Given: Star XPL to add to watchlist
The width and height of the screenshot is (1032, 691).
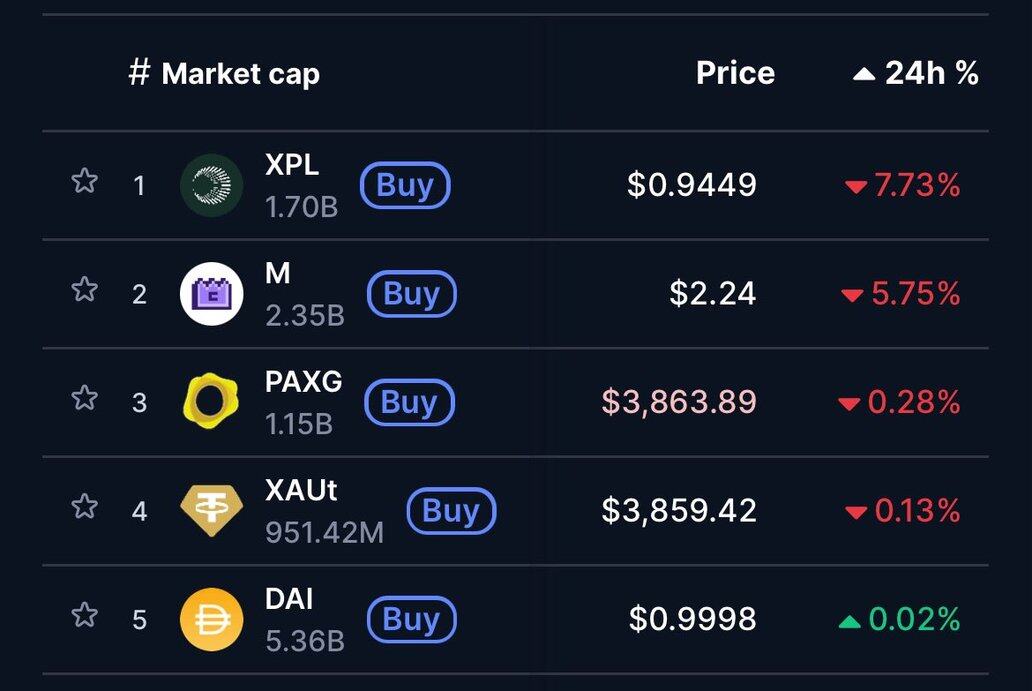Looking at the screenshot, I should [85, 182].
